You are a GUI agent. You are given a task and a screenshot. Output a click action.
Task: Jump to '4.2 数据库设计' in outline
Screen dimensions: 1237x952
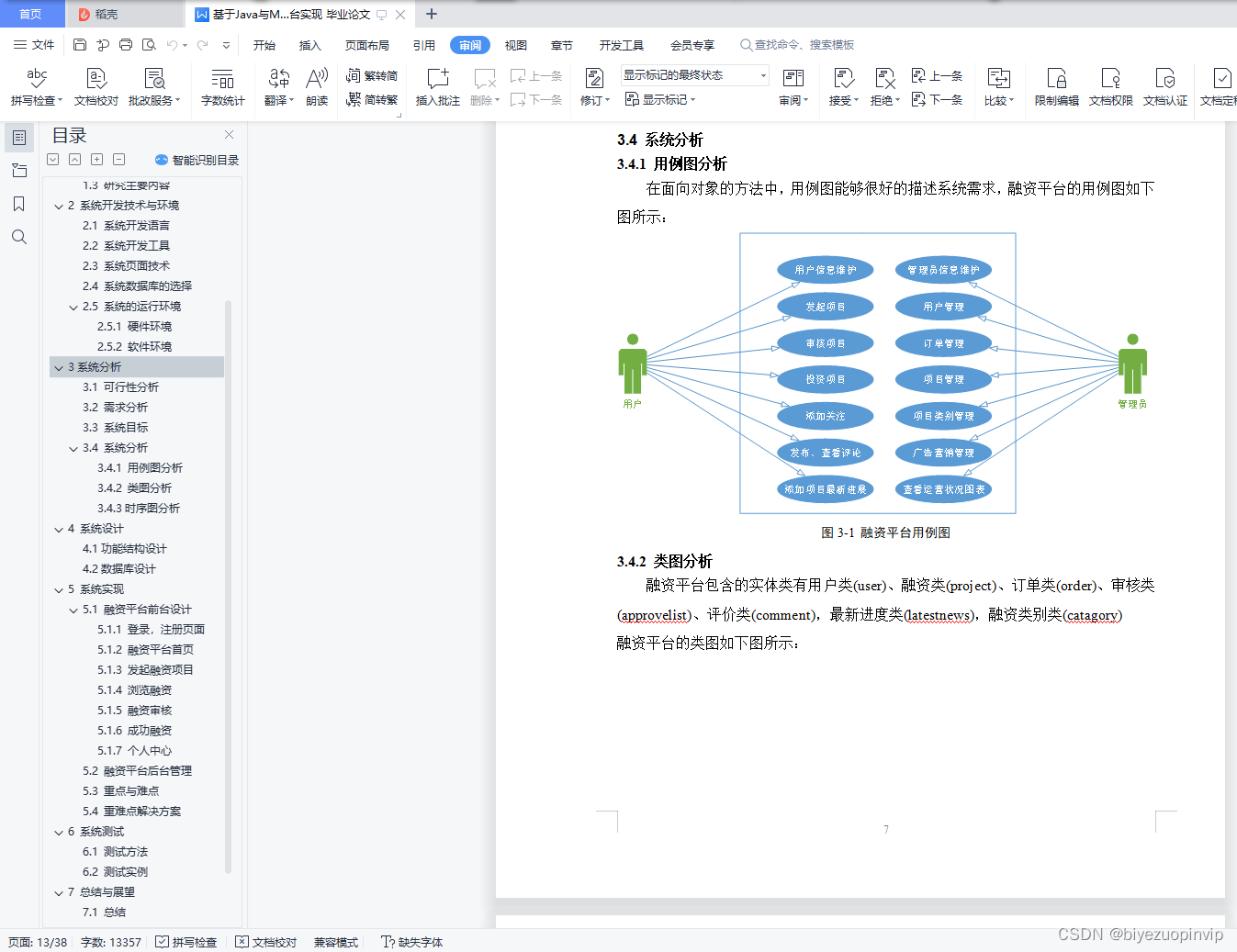pos(119,569)
